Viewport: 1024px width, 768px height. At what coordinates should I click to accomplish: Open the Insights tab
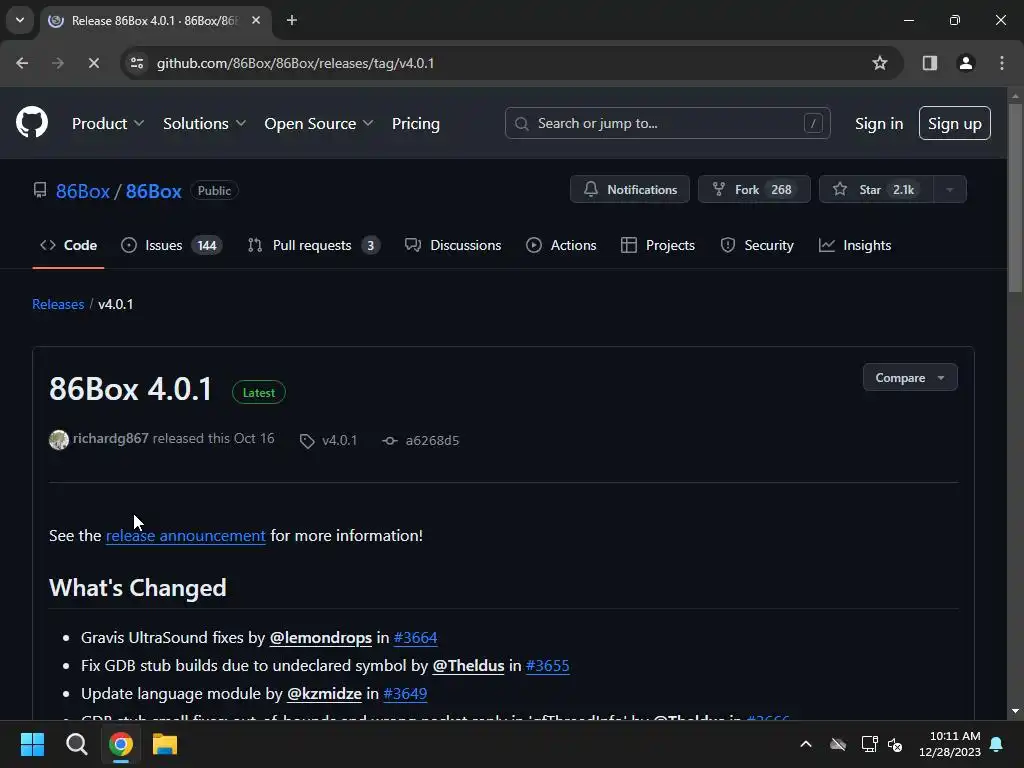pos(855,246)
